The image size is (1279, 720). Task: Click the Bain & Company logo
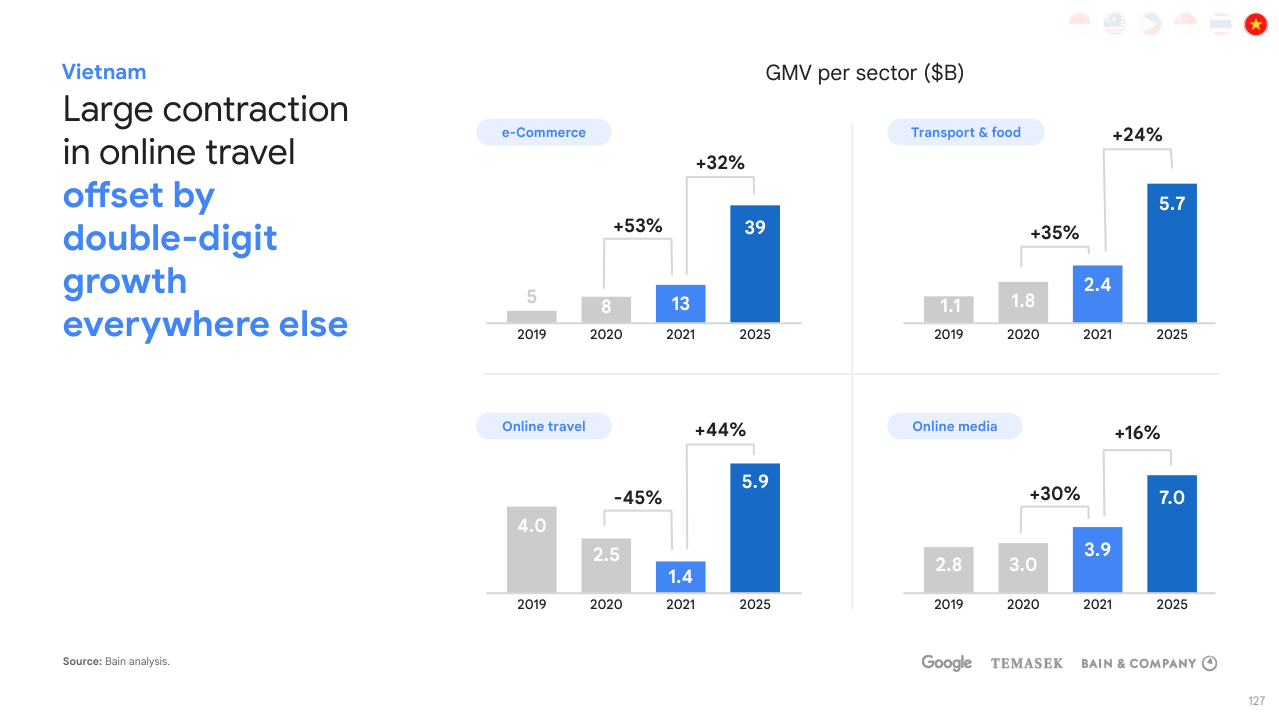[x=1148, y=663]
